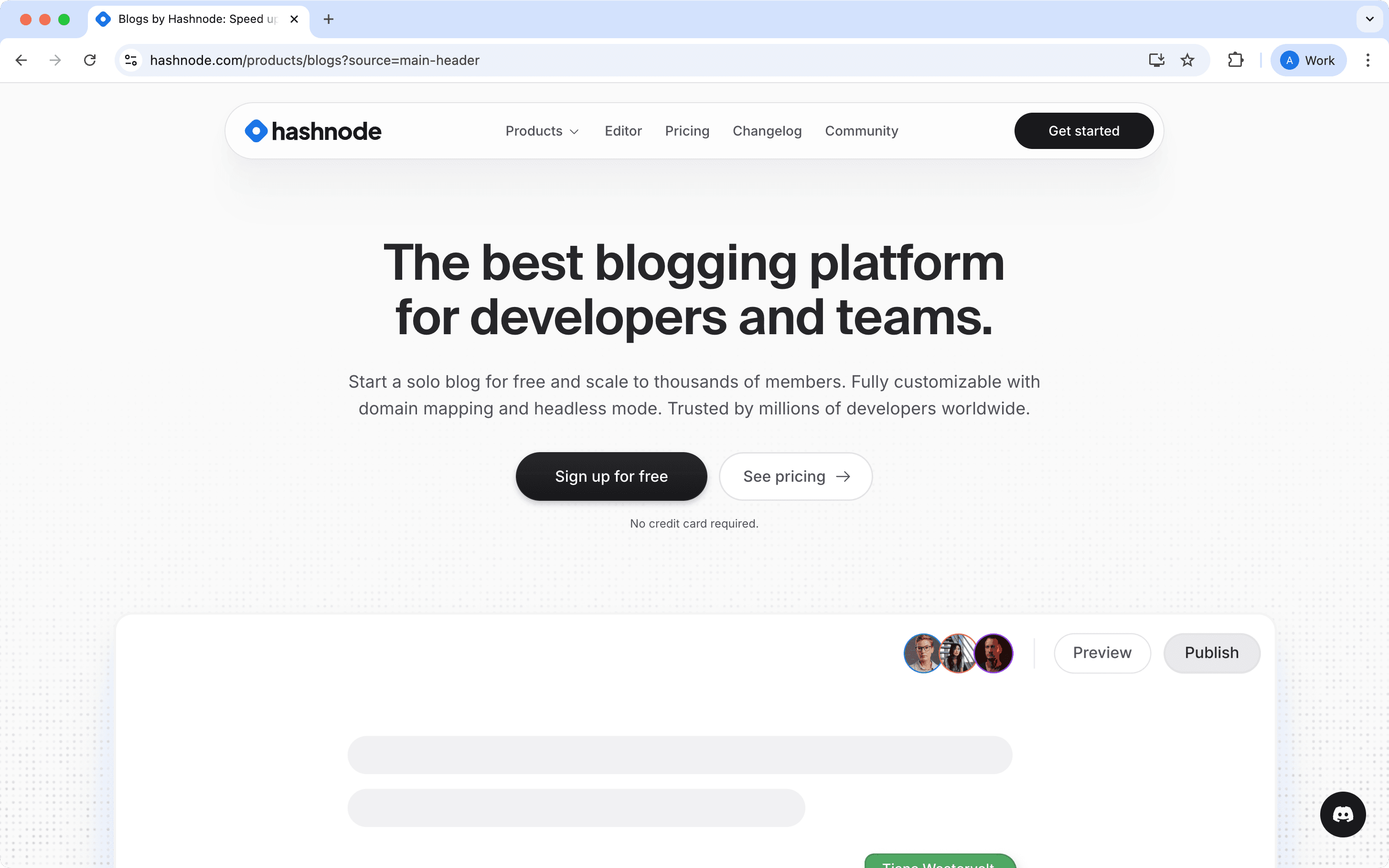Bookmark this page with the star icon

pyautogui.click(x=1187, y=60)
